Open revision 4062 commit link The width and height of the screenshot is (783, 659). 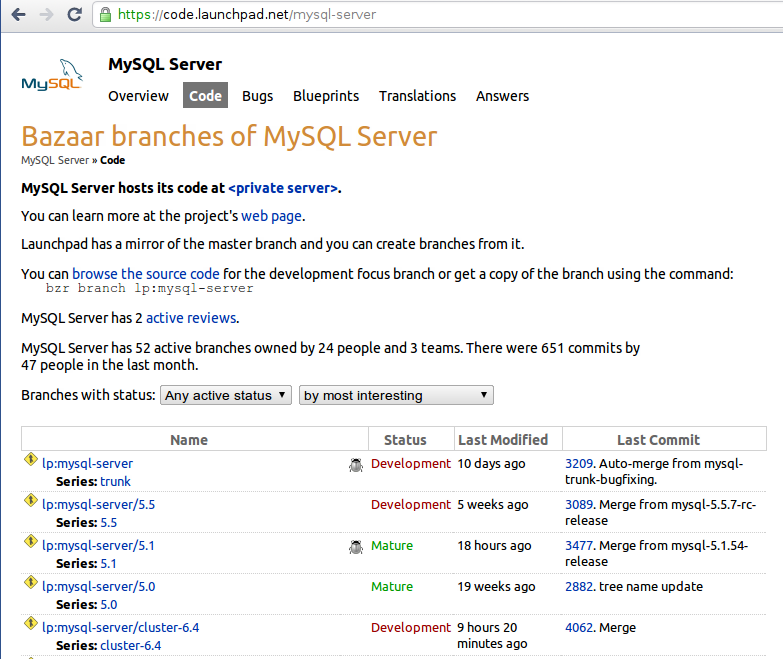coord(579,628)
